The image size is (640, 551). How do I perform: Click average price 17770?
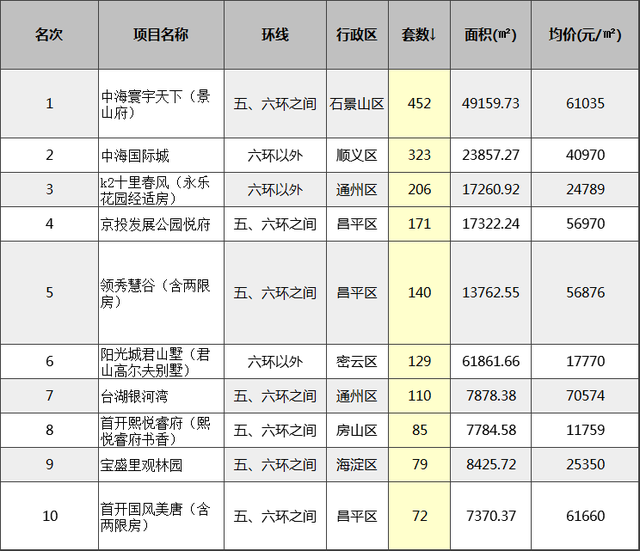pyautogui.click(x=585, y=361)
